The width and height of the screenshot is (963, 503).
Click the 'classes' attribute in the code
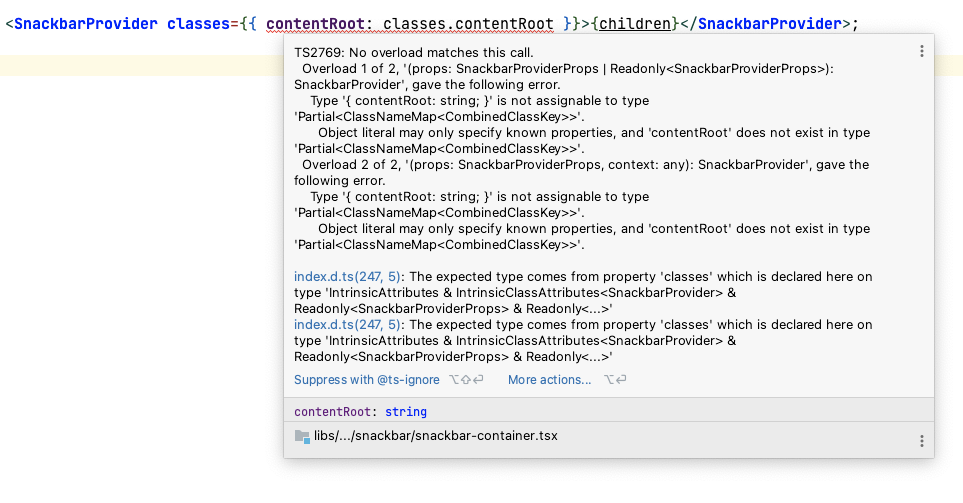[x=198, y=24]
